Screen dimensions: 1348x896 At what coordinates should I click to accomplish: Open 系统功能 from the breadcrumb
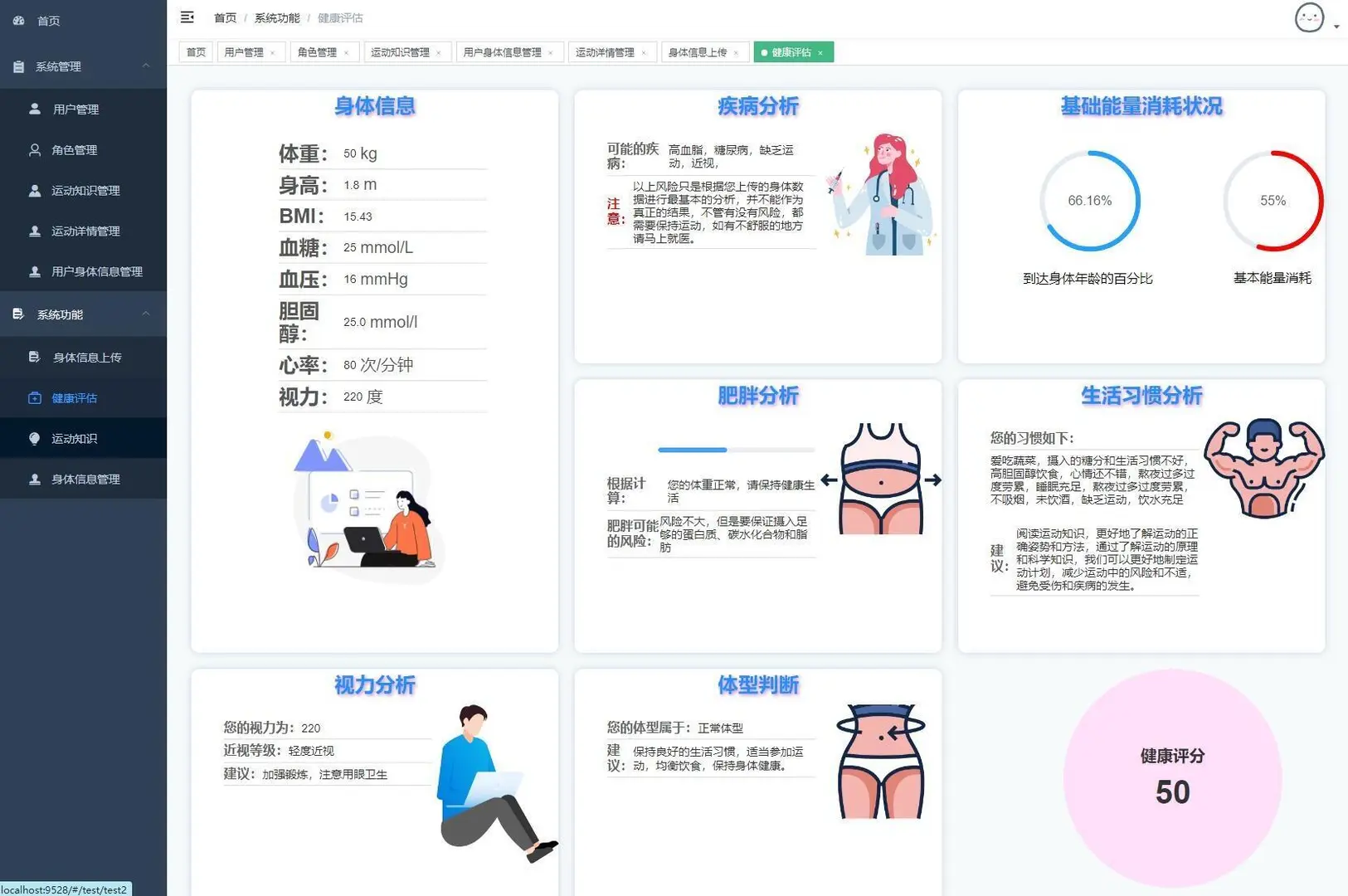[276, 17]
